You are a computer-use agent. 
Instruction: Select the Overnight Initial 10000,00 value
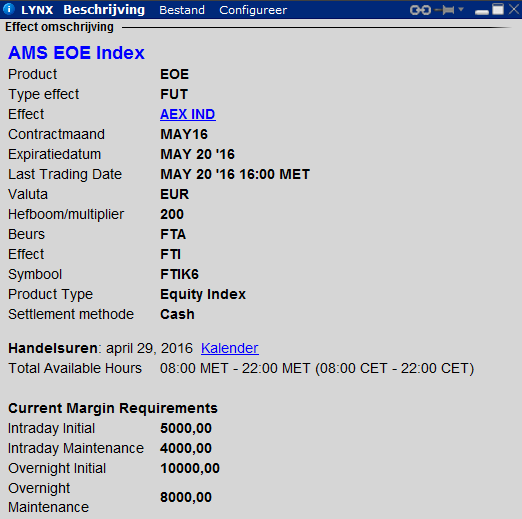pos(190,468)
